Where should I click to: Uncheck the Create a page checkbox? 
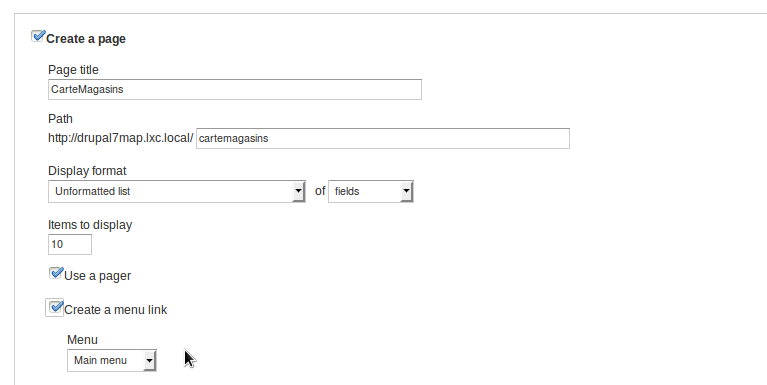coord(38,36)
